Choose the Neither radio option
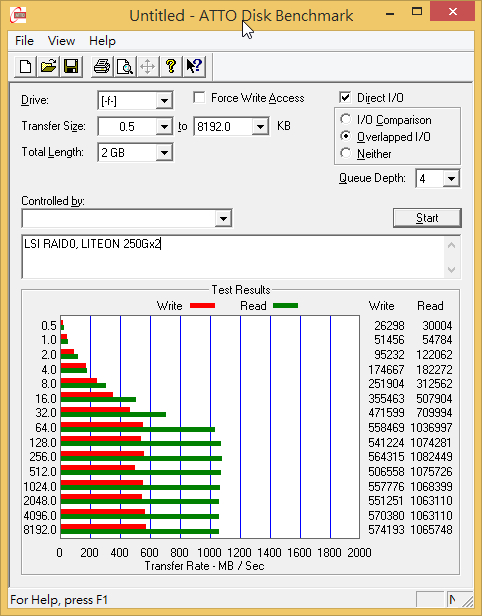The image size is (482, 616). 345,153
